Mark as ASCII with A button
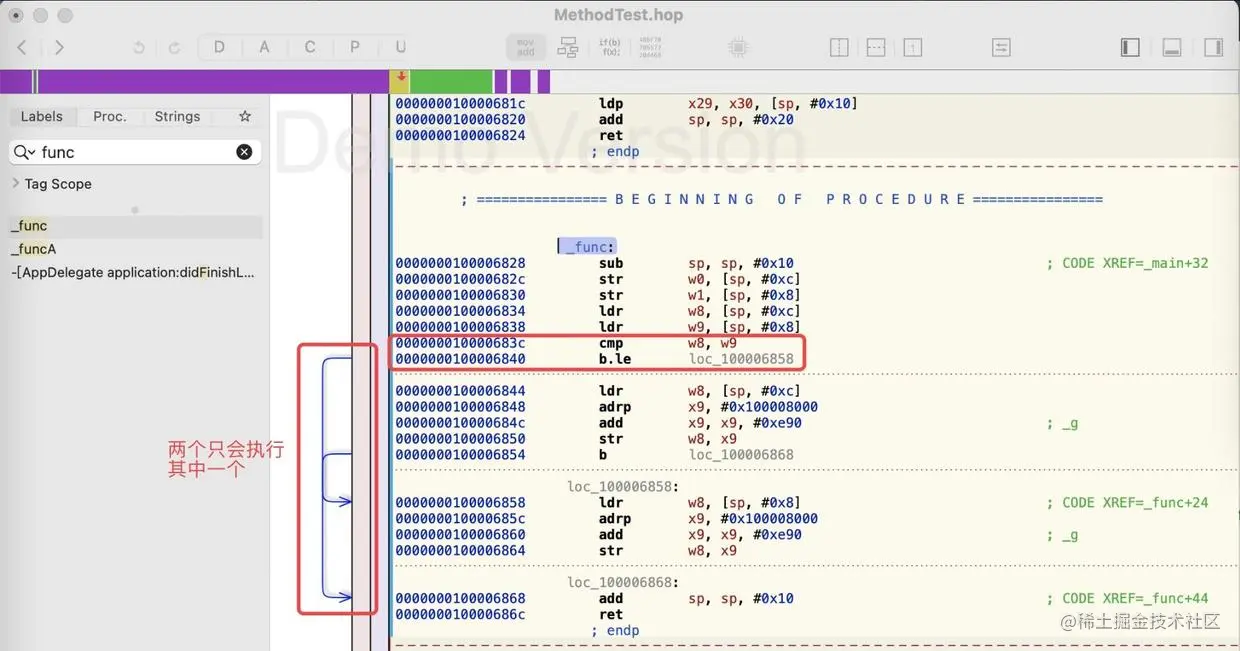The height and width of the screenshot is (651, 1240). pyautogui.click(x=264, y=47)
